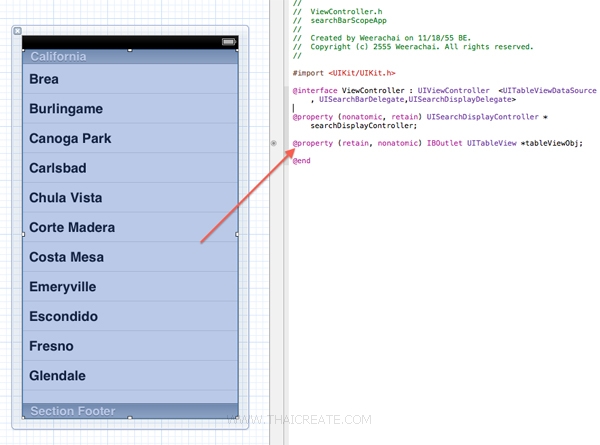
Task: Click the Section Footer bar
Action: [130, 411]
